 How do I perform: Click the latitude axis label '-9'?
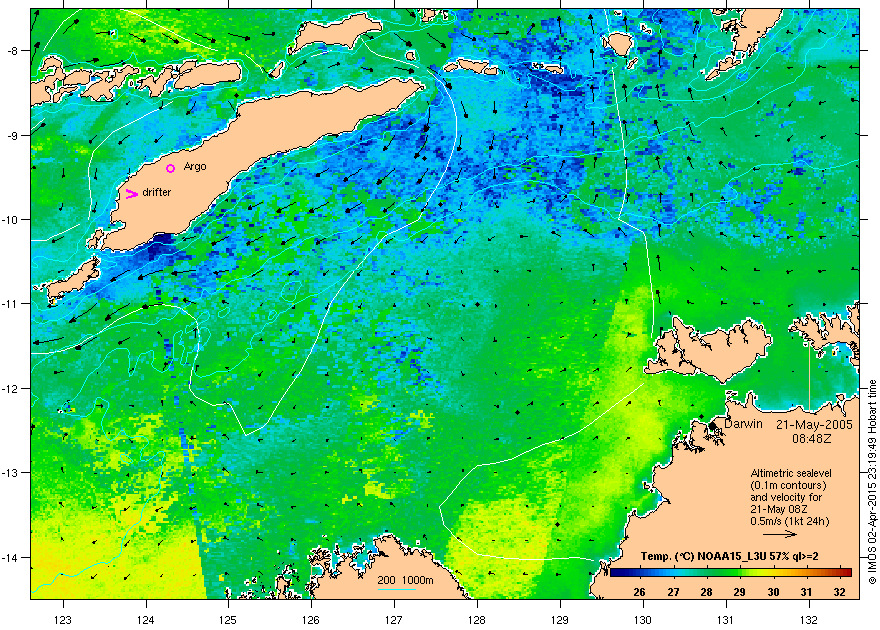point(13,135)
